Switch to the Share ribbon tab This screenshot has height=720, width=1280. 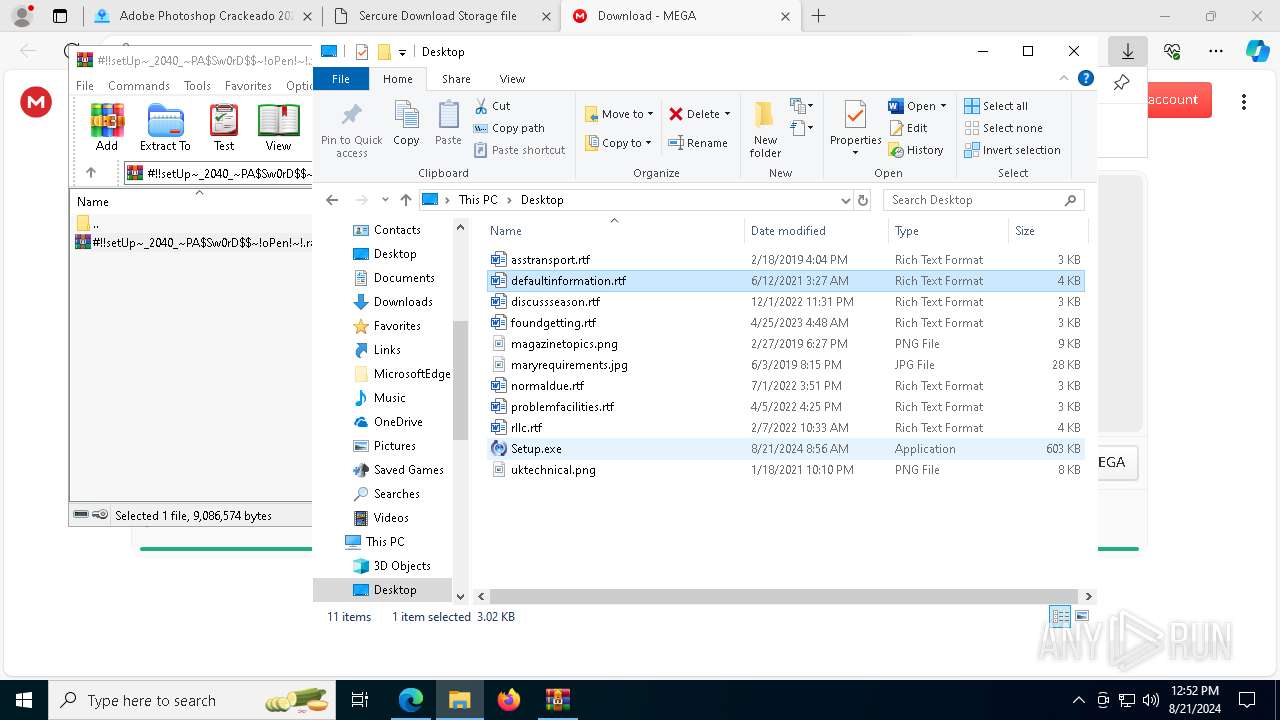[456, 79]
